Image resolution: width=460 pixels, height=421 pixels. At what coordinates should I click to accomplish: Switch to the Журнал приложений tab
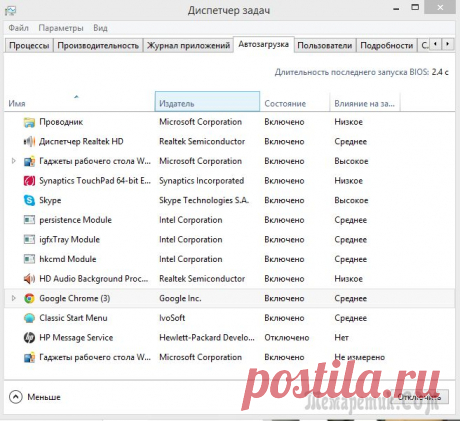[x=188, y=45]
